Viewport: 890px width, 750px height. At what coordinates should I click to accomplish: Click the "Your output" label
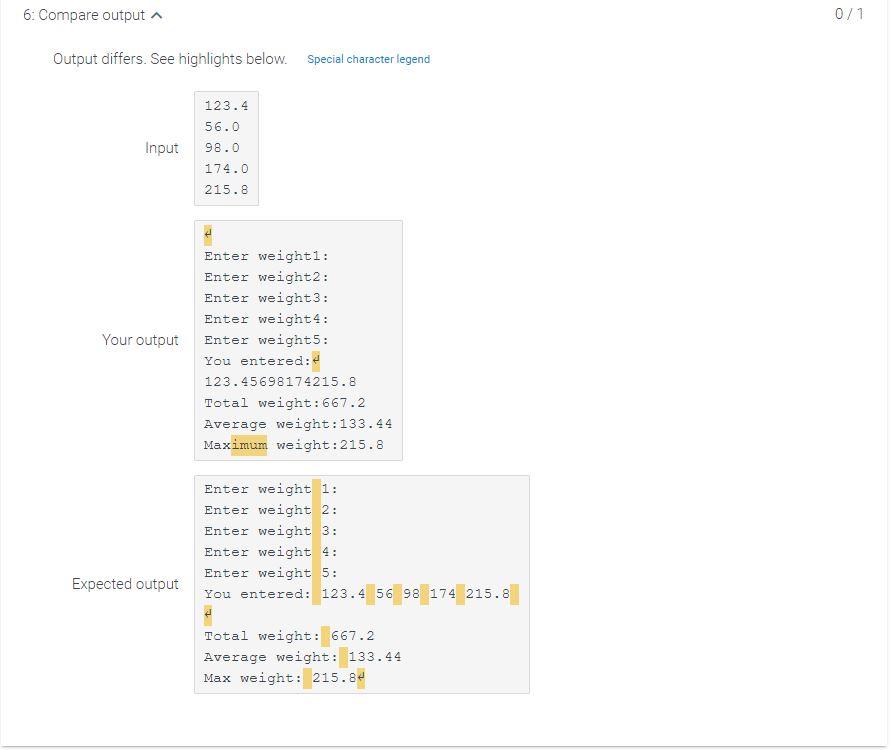tap(141, 340)
